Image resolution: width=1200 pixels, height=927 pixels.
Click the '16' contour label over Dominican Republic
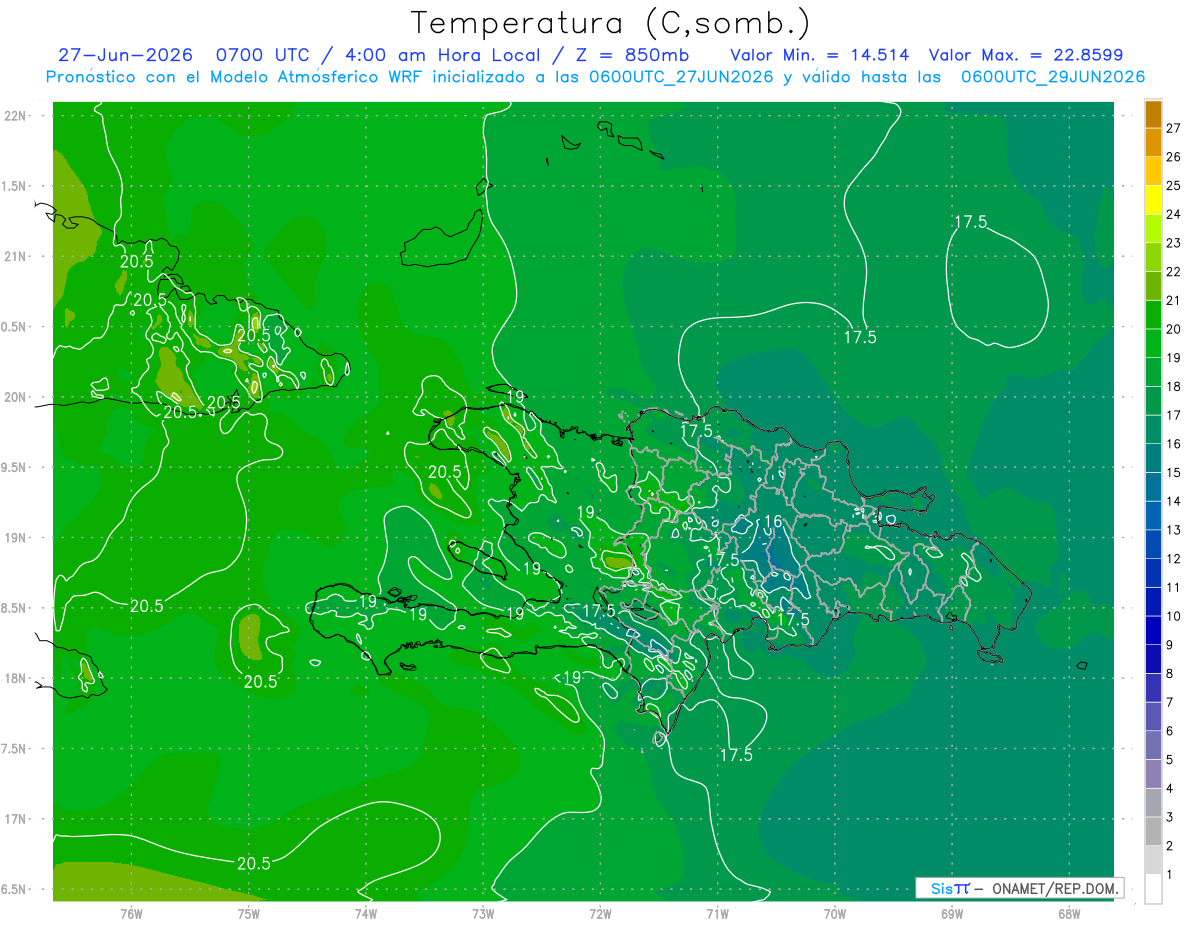pos(773,522)
